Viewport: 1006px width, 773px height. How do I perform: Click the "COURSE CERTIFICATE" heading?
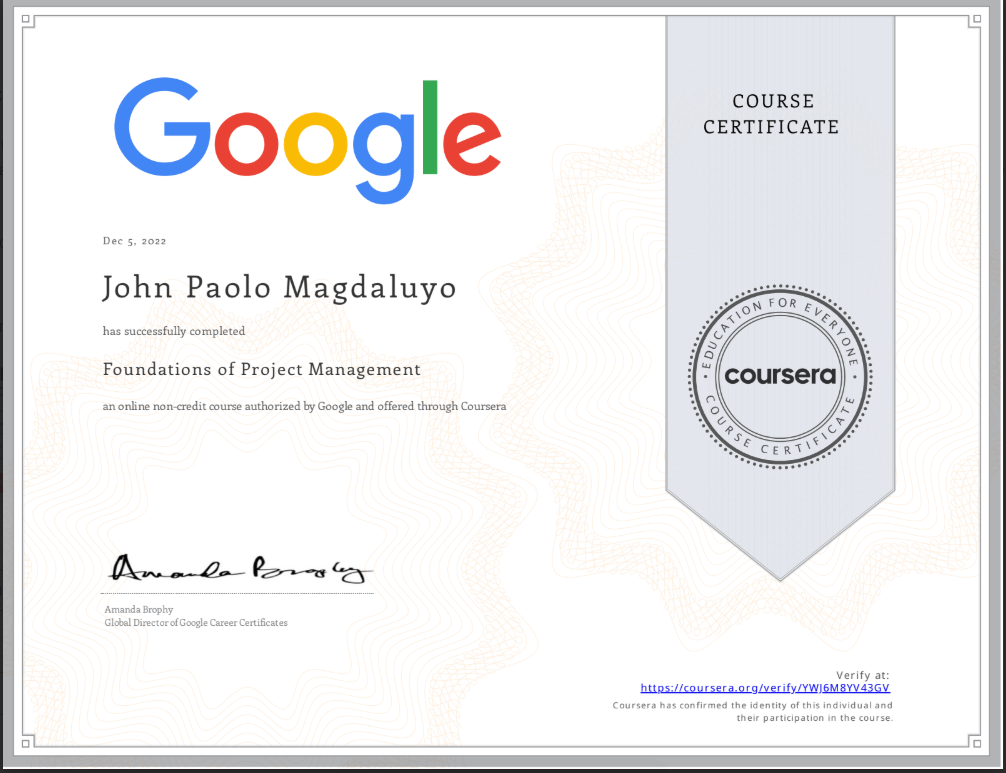point(771,114)
